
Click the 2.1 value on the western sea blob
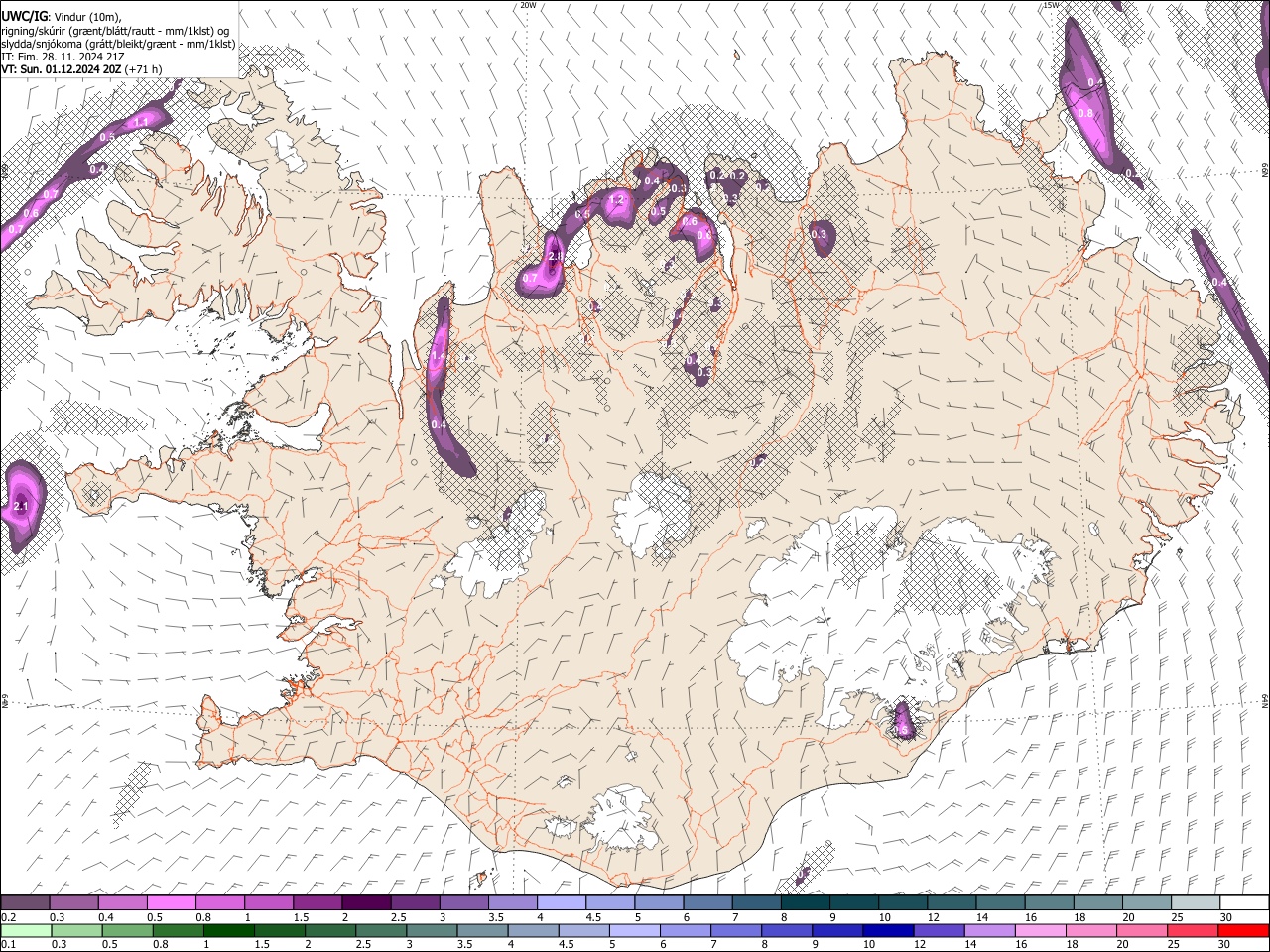click(22, 507)
